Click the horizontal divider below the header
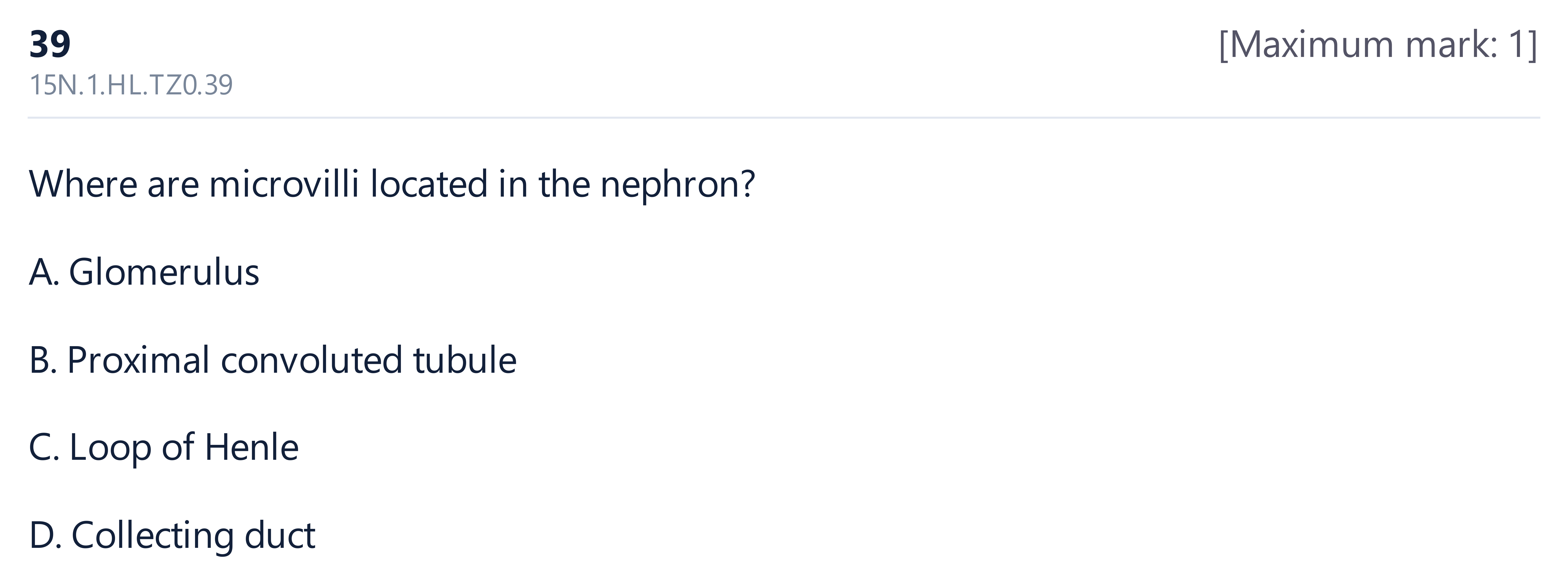The image size is (1568, 582). tap(784, 117)
